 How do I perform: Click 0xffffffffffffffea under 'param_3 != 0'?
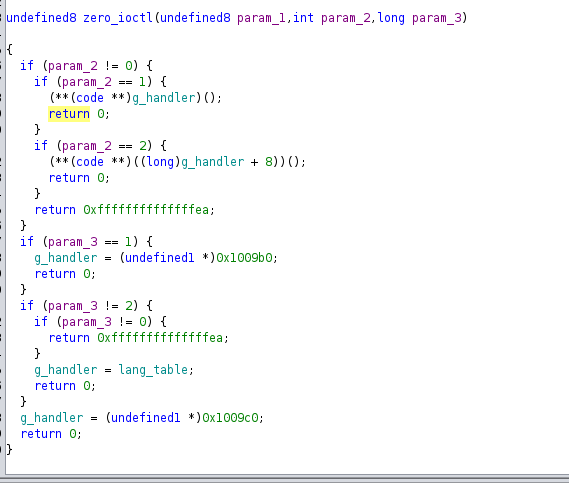coord(160,338)
